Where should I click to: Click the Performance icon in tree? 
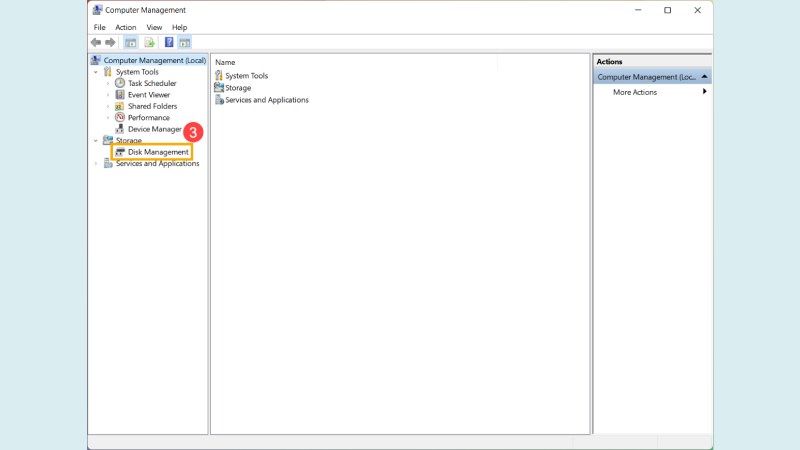[x=120, y=117]
